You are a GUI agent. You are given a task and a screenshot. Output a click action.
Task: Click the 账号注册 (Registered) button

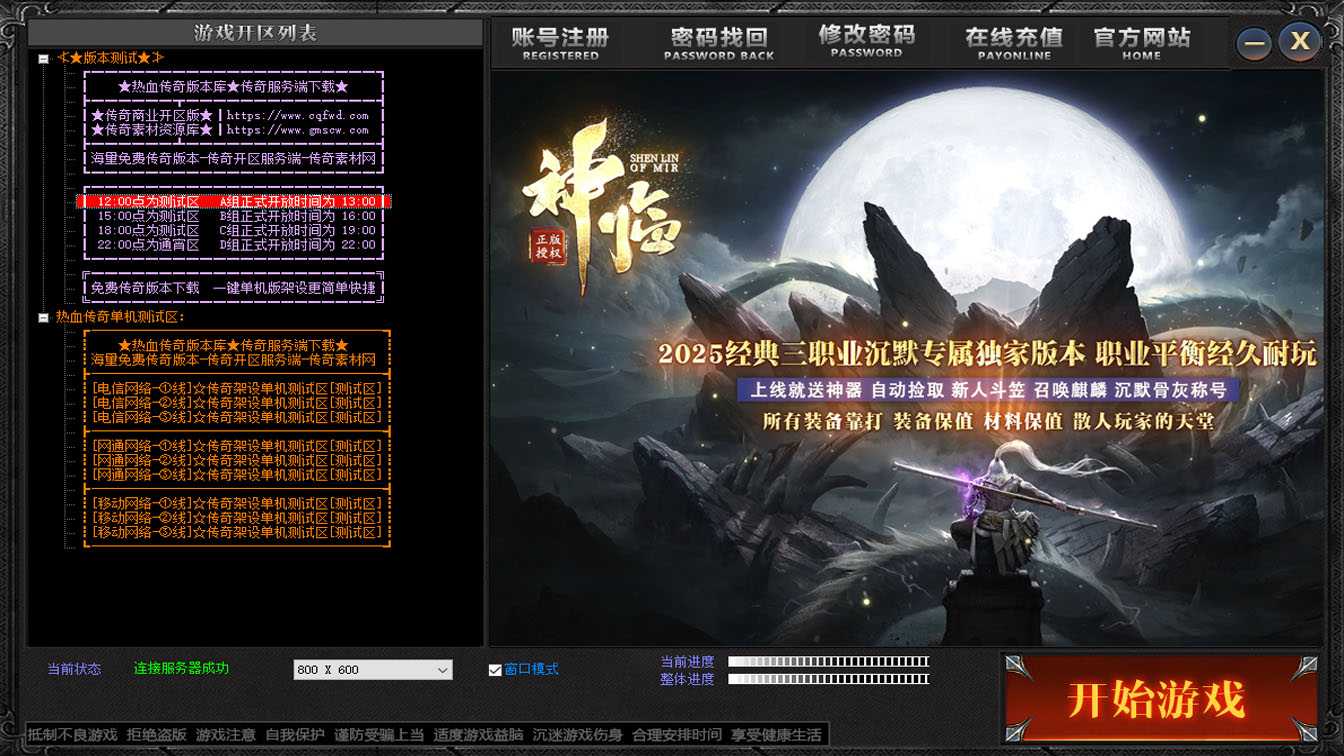point(560,43)
